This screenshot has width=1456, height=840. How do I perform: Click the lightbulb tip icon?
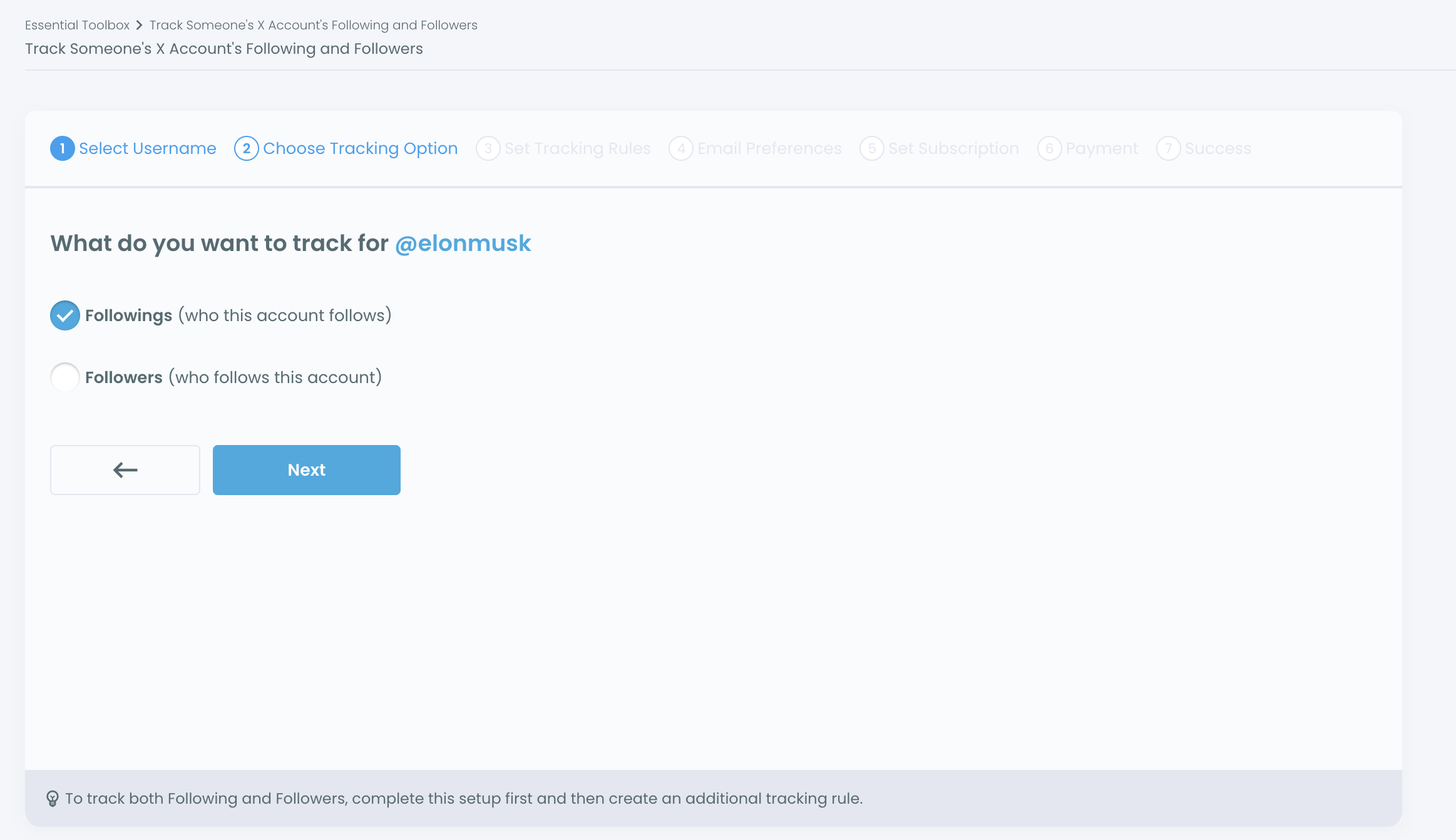[53, 799]
